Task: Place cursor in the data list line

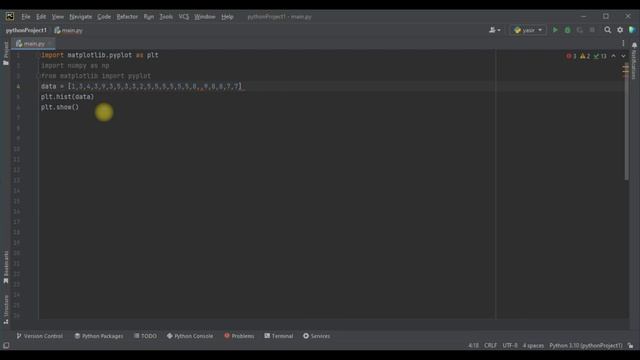Action: coord(142,86)
